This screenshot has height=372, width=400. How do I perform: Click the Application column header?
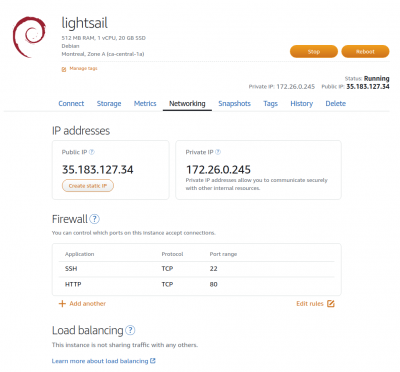pos(79,254)
